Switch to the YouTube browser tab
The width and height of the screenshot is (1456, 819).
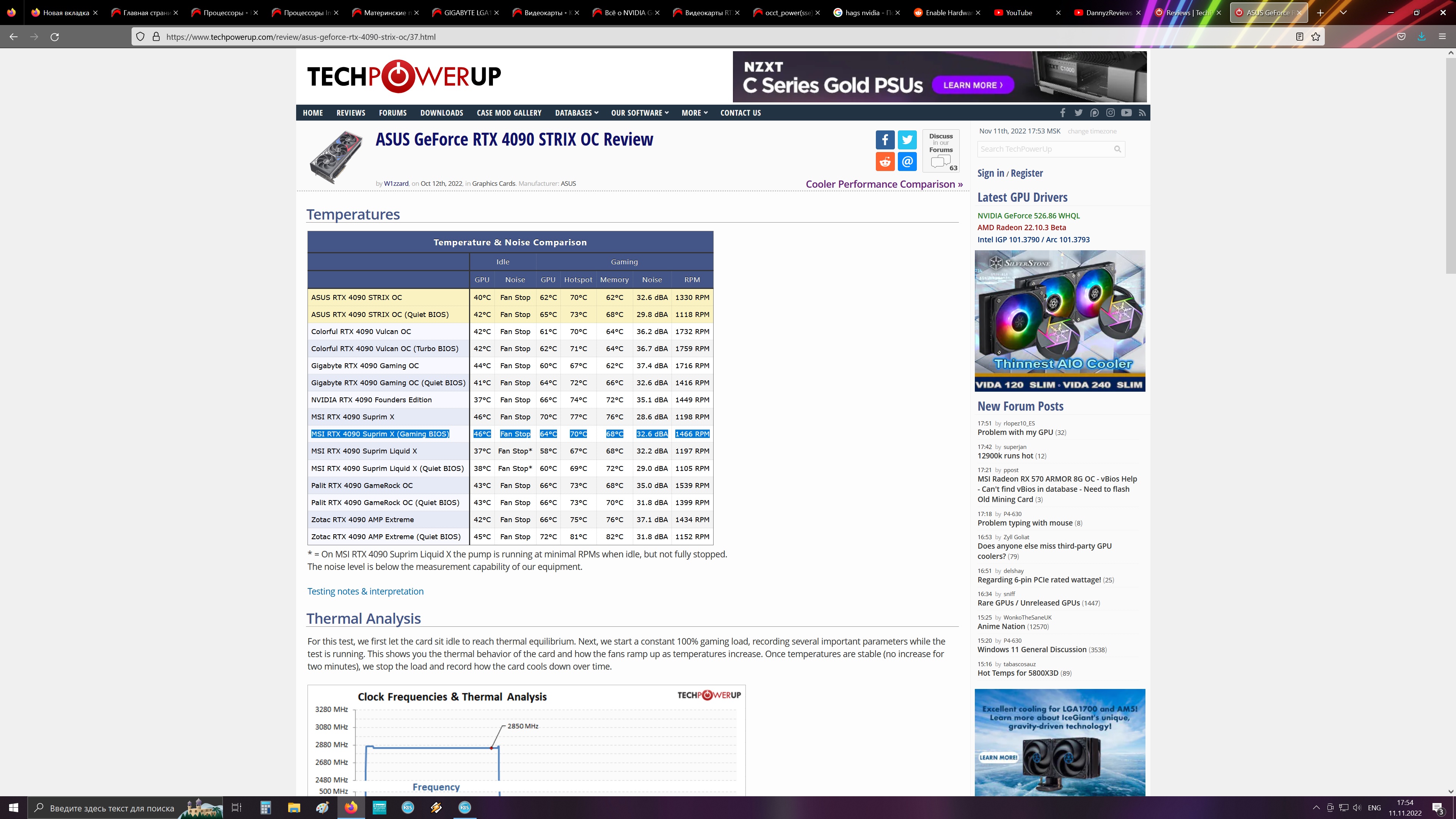(x=1018, y=13)
